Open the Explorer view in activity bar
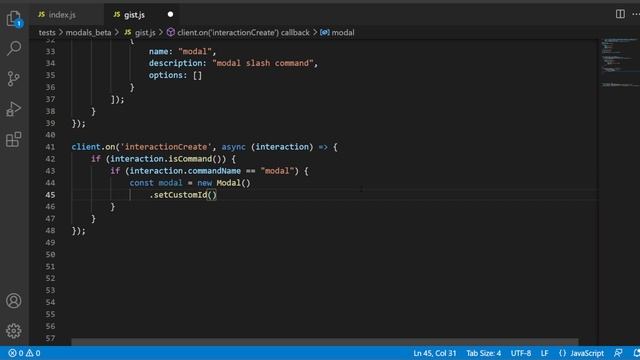The image size is (640, 360). pyautogui.click(x=14, y=19)
